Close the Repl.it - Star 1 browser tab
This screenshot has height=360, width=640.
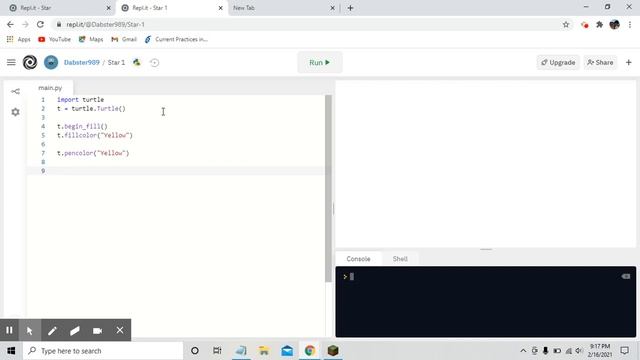click(220, 8)
